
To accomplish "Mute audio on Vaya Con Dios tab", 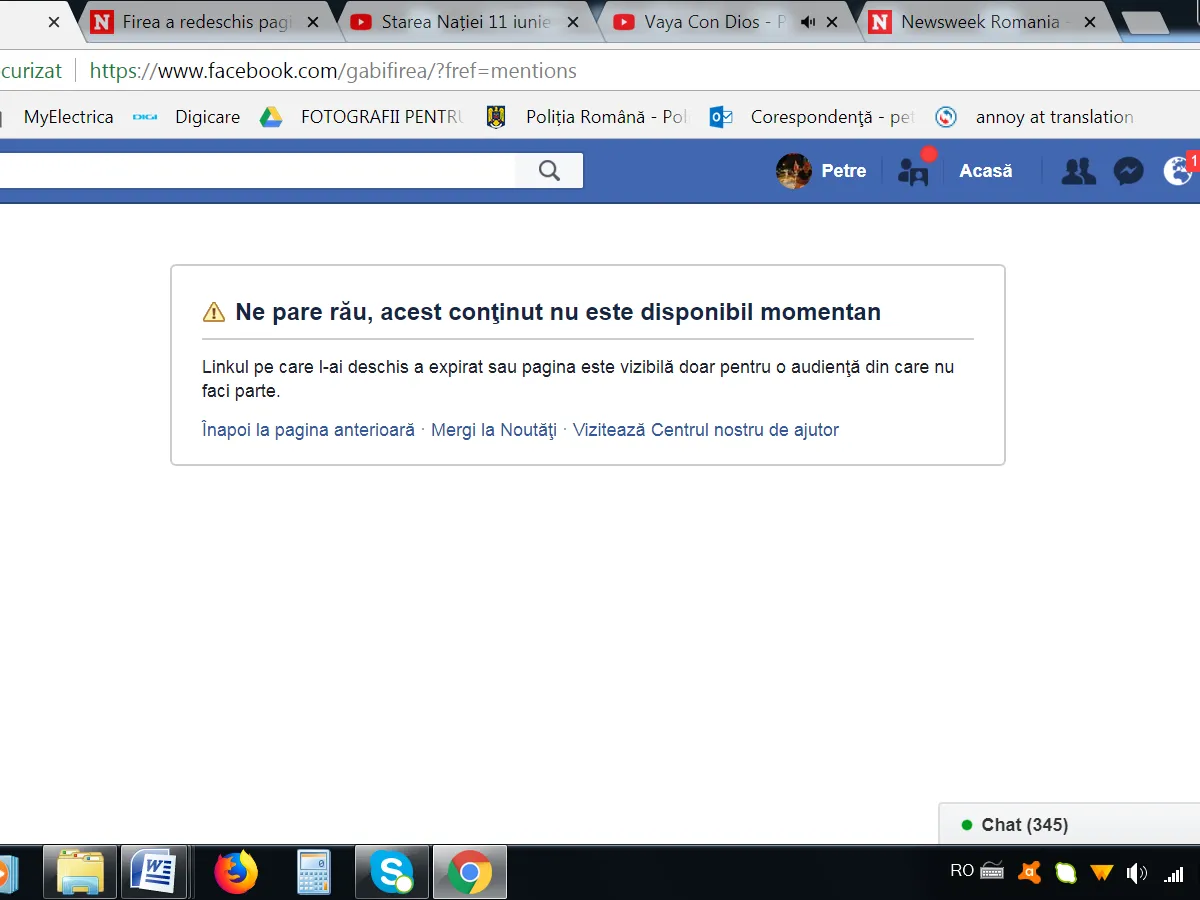I will coord(808,22).
